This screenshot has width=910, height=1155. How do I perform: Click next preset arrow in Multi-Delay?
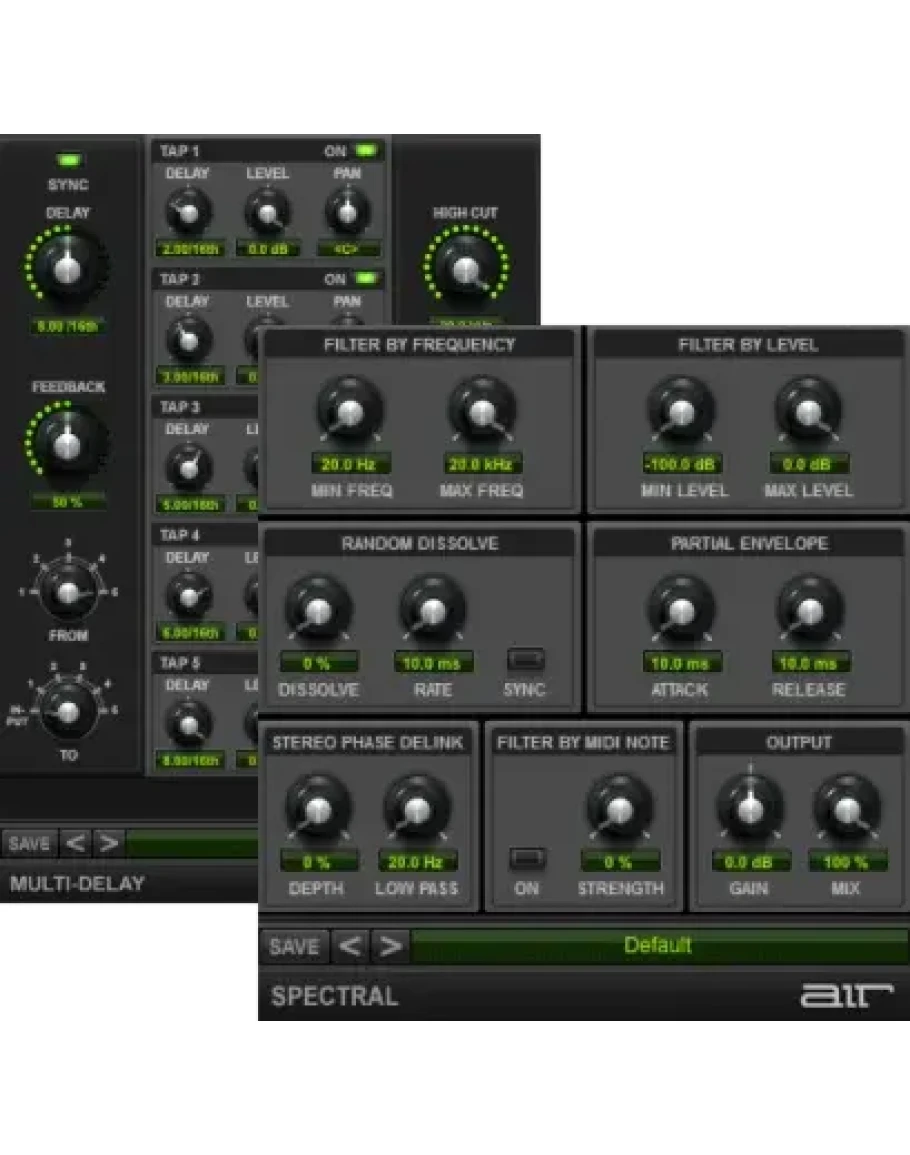pos(108,843)
